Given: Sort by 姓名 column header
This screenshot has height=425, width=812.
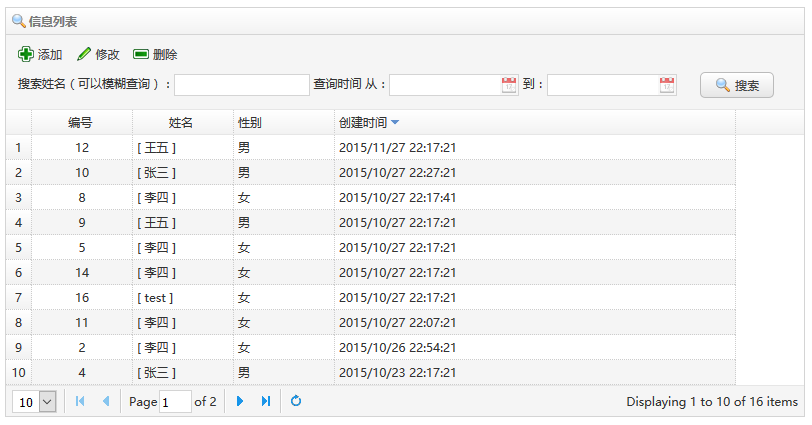Looking at the screenshot, I should 183,123.
